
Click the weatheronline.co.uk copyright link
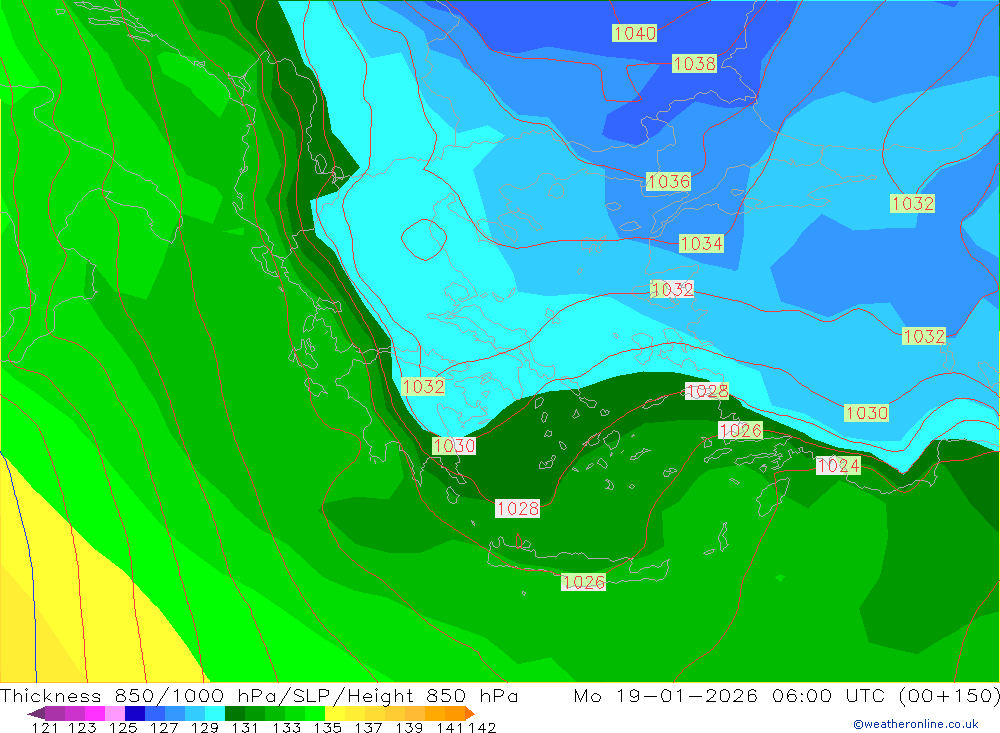point(915,724)
